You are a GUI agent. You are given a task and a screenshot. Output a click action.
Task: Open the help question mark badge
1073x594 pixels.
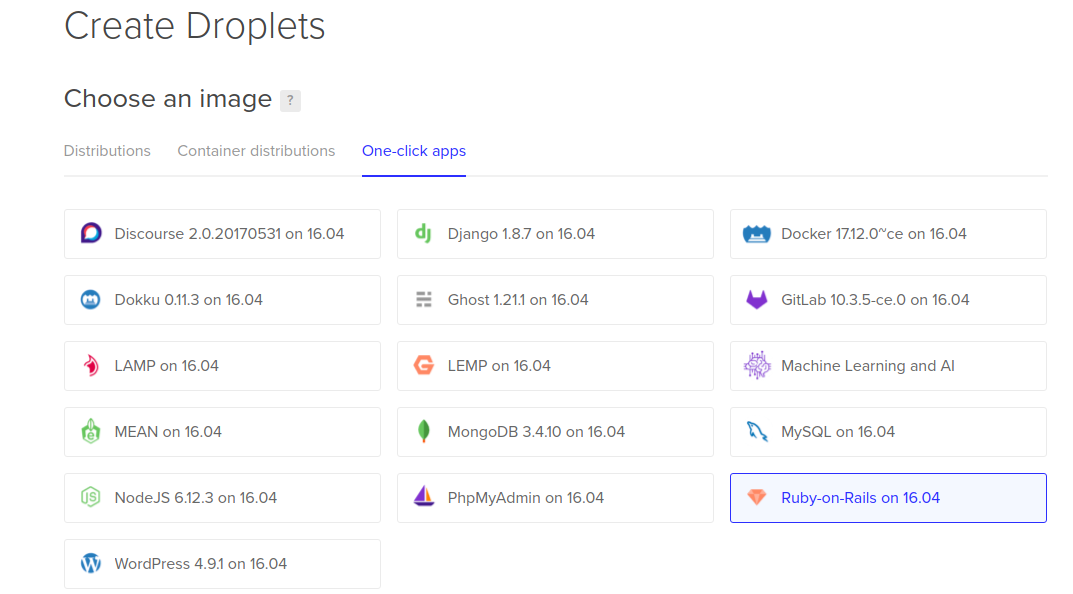pyautogui.click(x=290, y=100)
